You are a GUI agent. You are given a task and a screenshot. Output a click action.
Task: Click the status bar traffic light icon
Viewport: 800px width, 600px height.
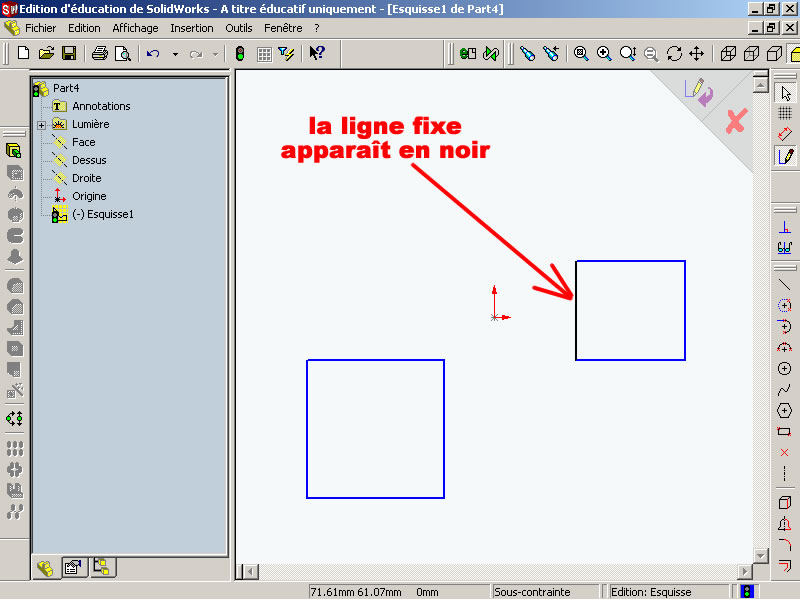pyautogui.click(x=747, y=592)
